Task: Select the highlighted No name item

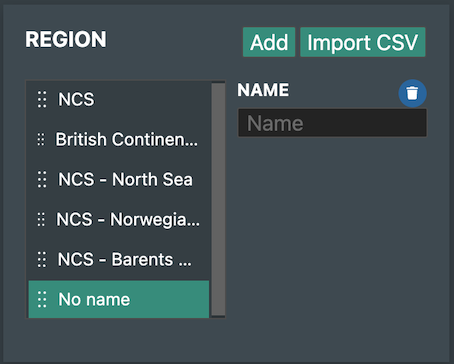Action: coord(119,299)
